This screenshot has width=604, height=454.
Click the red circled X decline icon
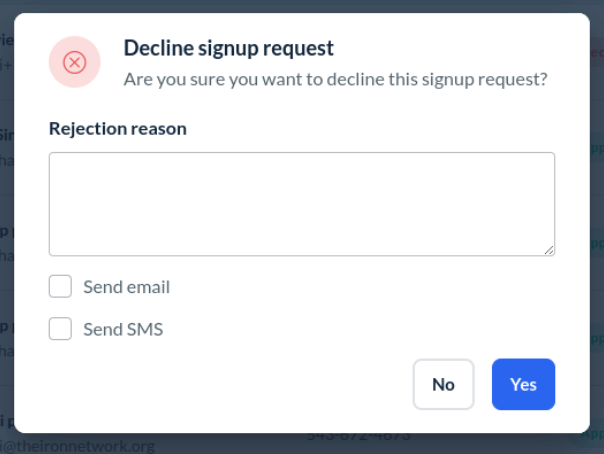pyautogui.click(x=74, y=62)
